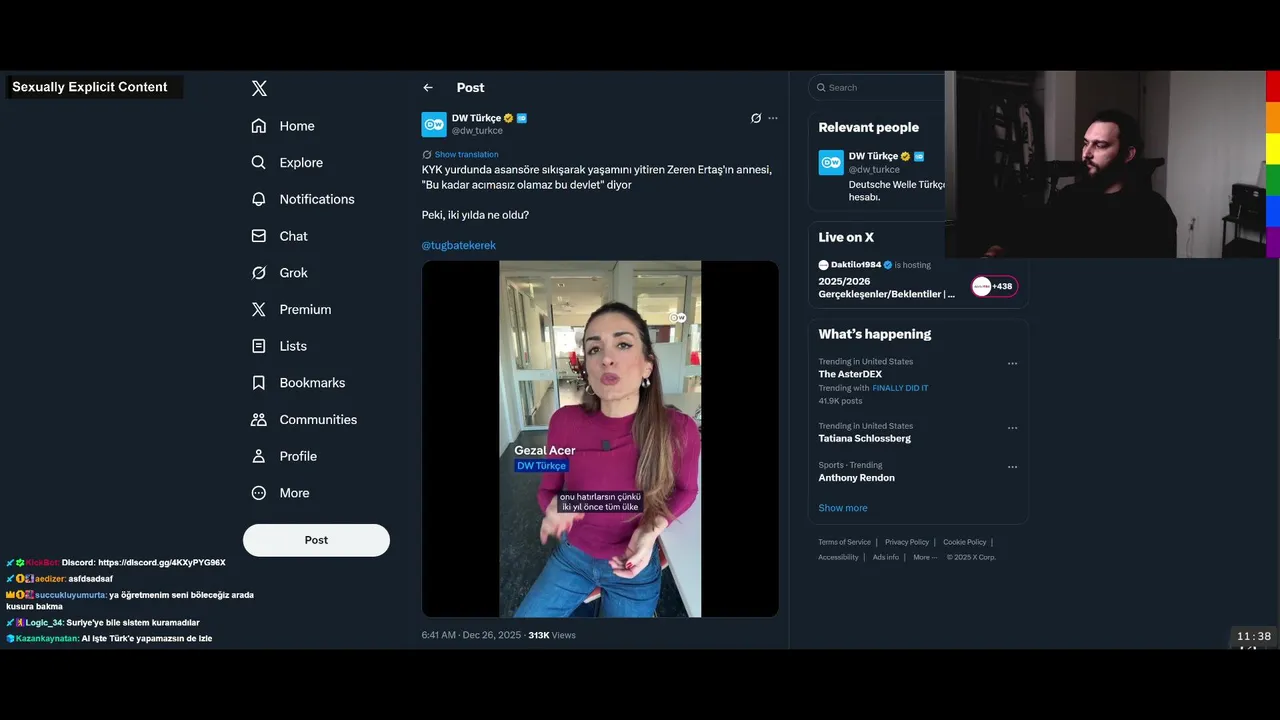Click the Show translation link

pyautogui.click(x=466, y=155)
